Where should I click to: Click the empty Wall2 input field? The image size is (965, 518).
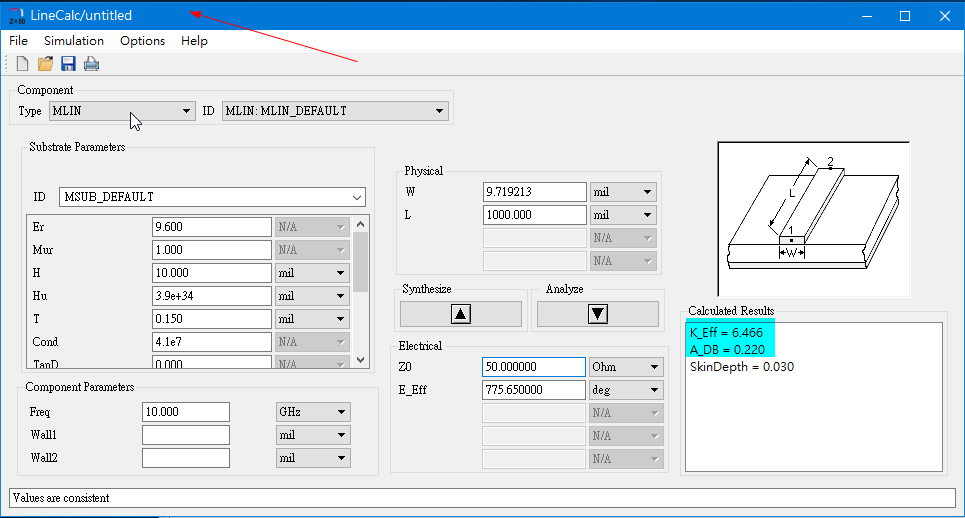(x=186, y=458)
